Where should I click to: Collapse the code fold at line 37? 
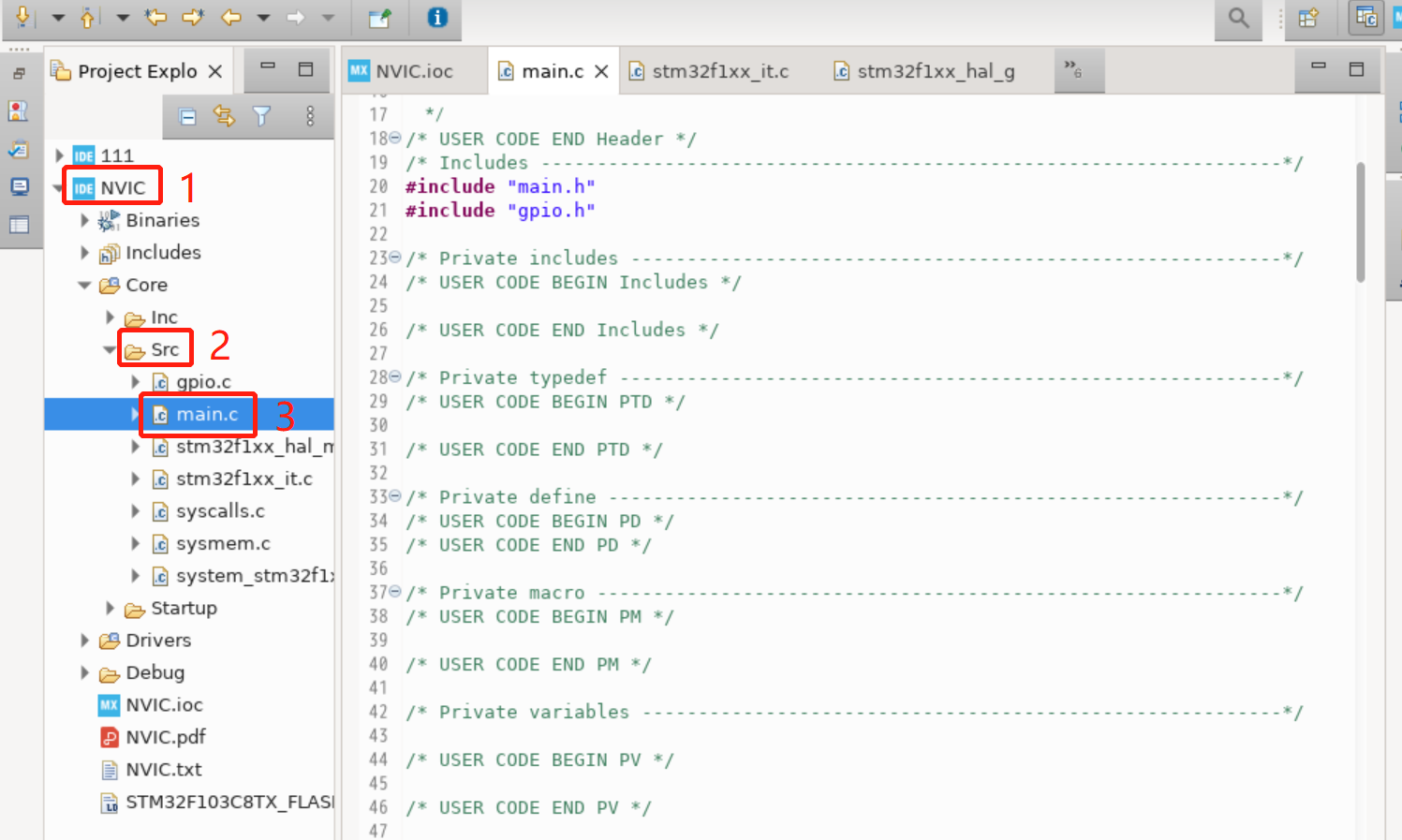click(395, 592)
